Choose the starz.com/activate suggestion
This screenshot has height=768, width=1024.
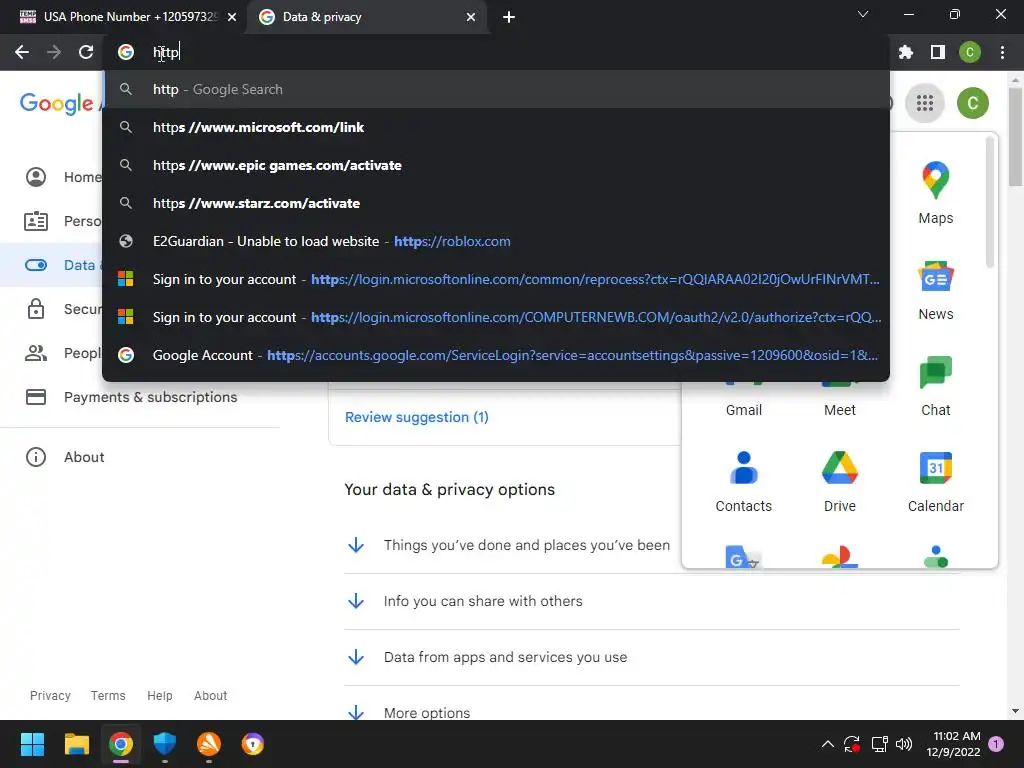496,203
